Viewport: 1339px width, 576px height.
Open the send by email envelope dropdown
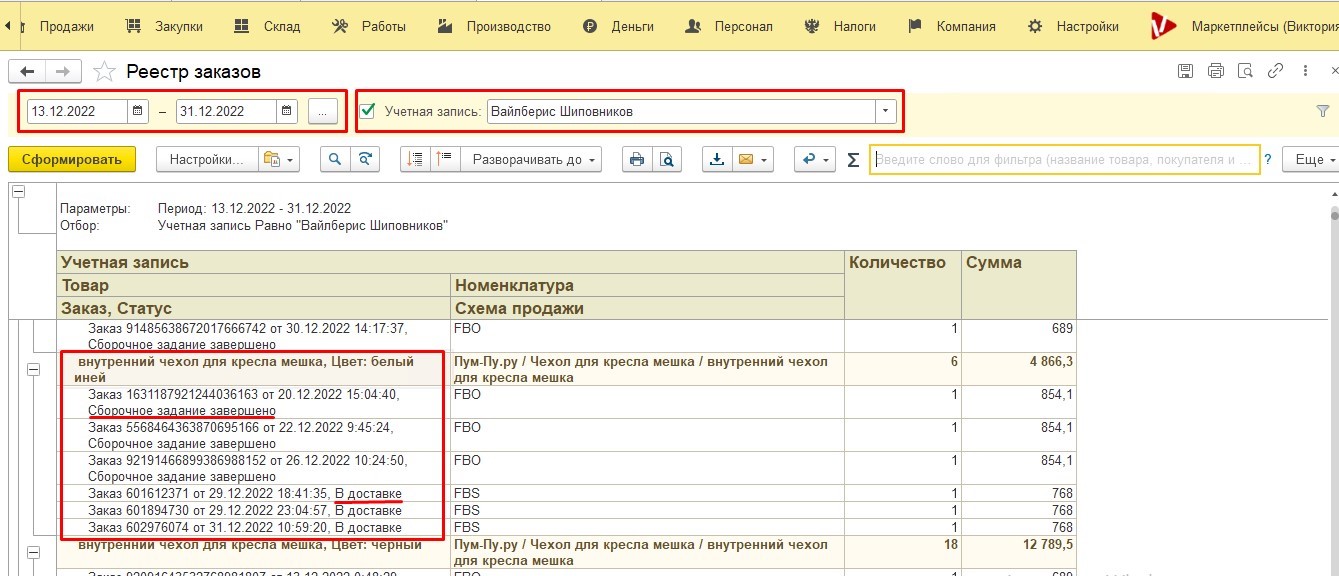[x=753, y=159]
